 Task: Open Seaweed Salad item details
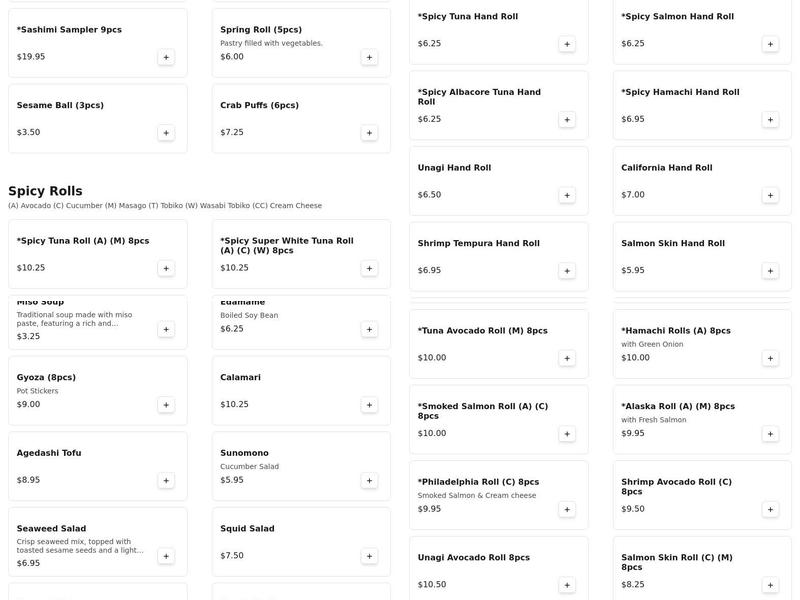pos(98,542)
